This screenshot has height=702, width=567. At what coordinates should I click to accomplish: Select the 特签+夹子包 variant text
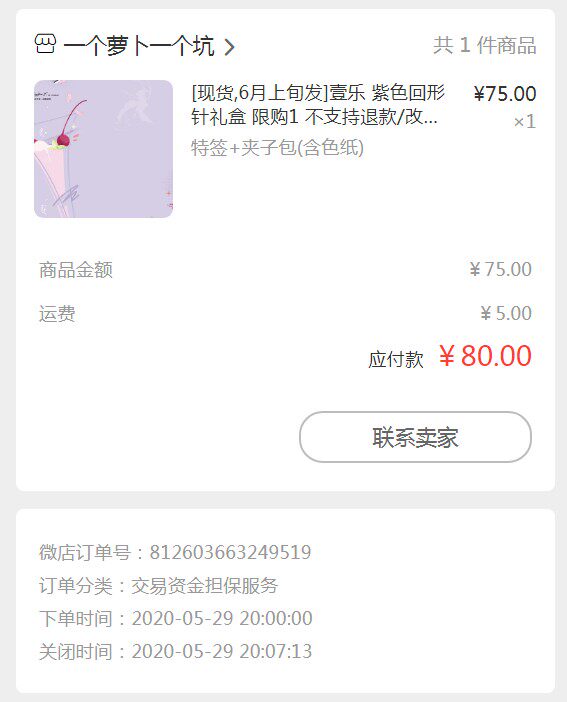pos(277,147)
